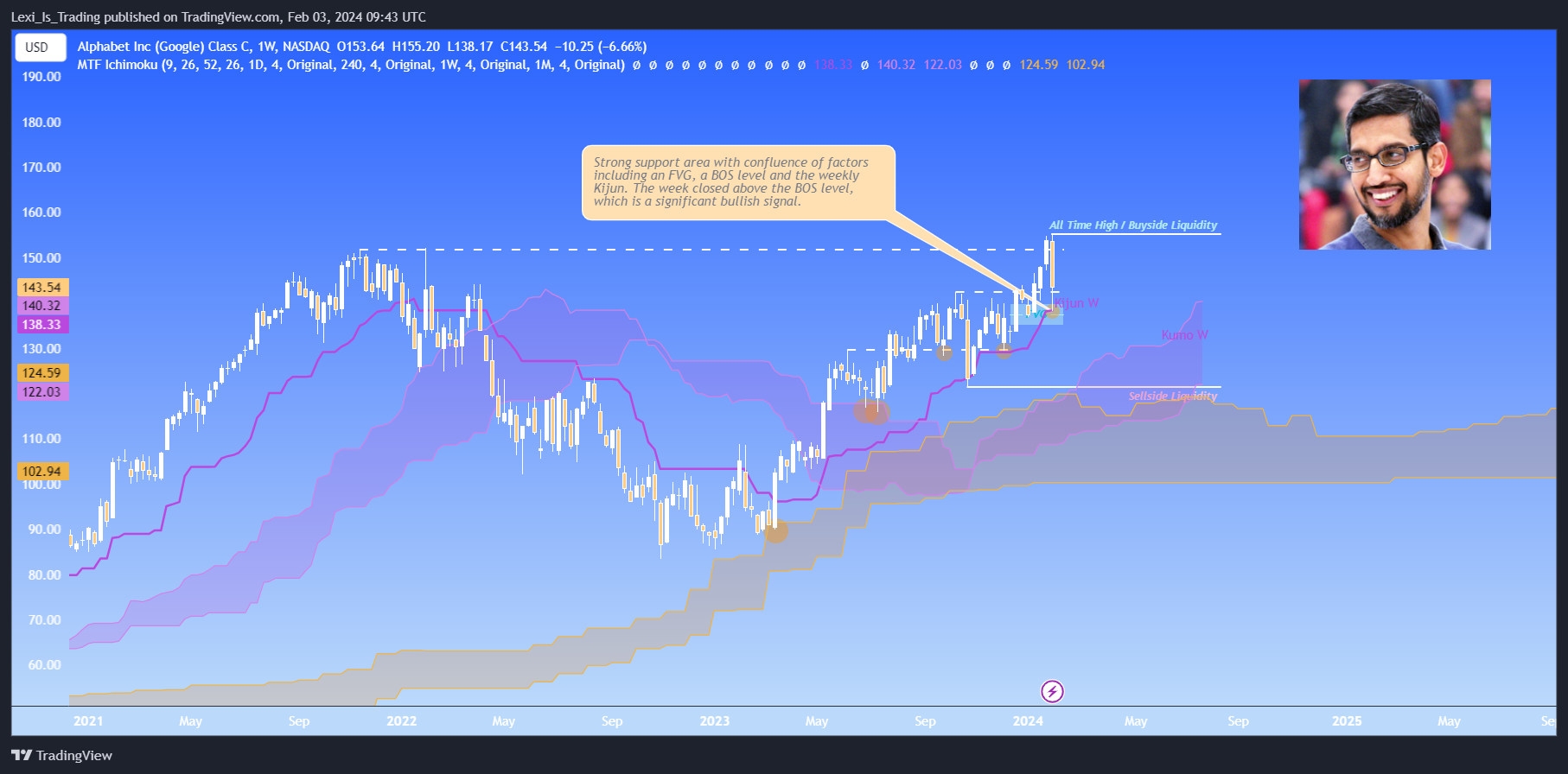Click the 80.00 price axis label
Viewport: 1568px width, 774px height.
pos(44,574)
